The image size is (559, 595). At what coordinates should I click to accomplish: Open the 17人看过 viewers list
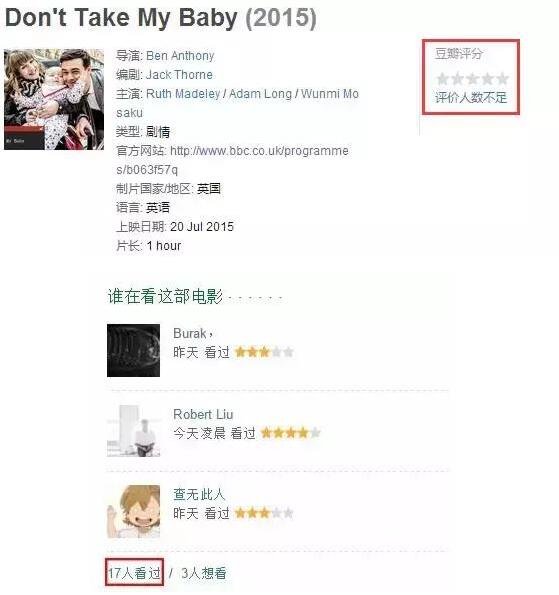point(134,573)
